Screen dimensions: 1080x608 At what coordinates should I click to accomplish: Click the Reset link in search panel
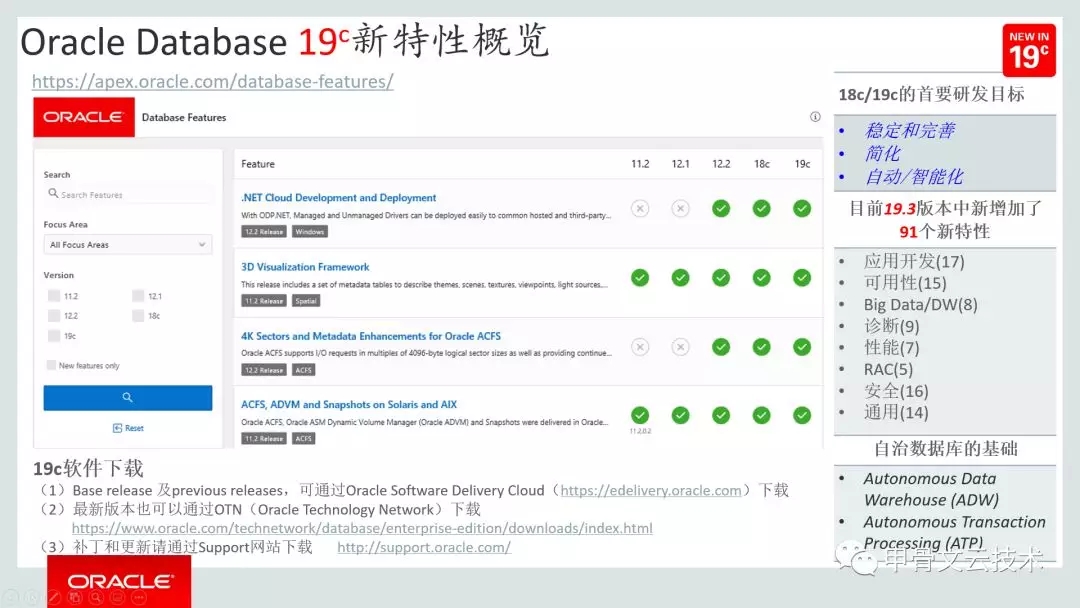128,428
